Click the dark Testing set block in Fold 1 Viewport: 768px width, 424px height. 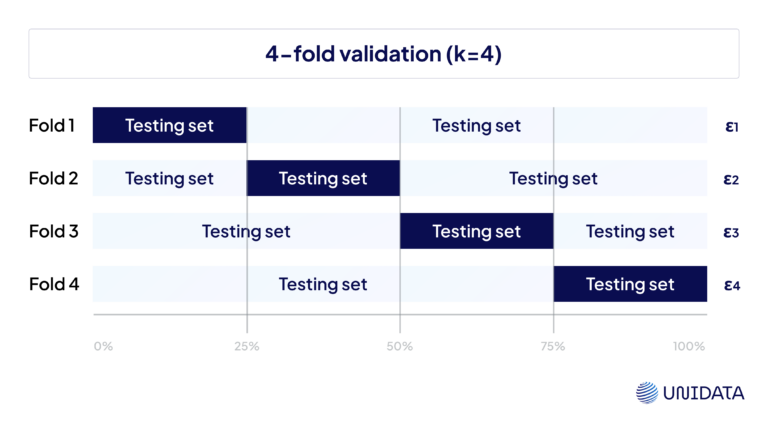tap(169, 125)
